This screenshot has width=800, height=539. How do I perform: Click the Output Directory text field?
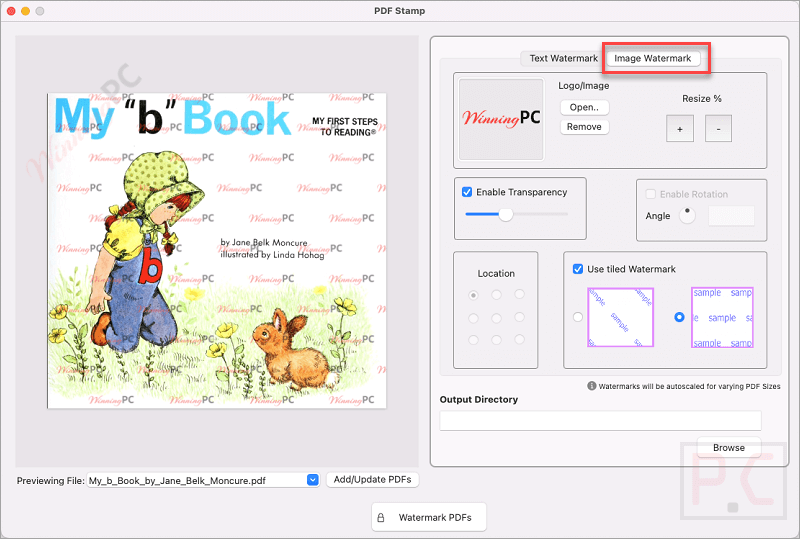(x=601, y=421)
